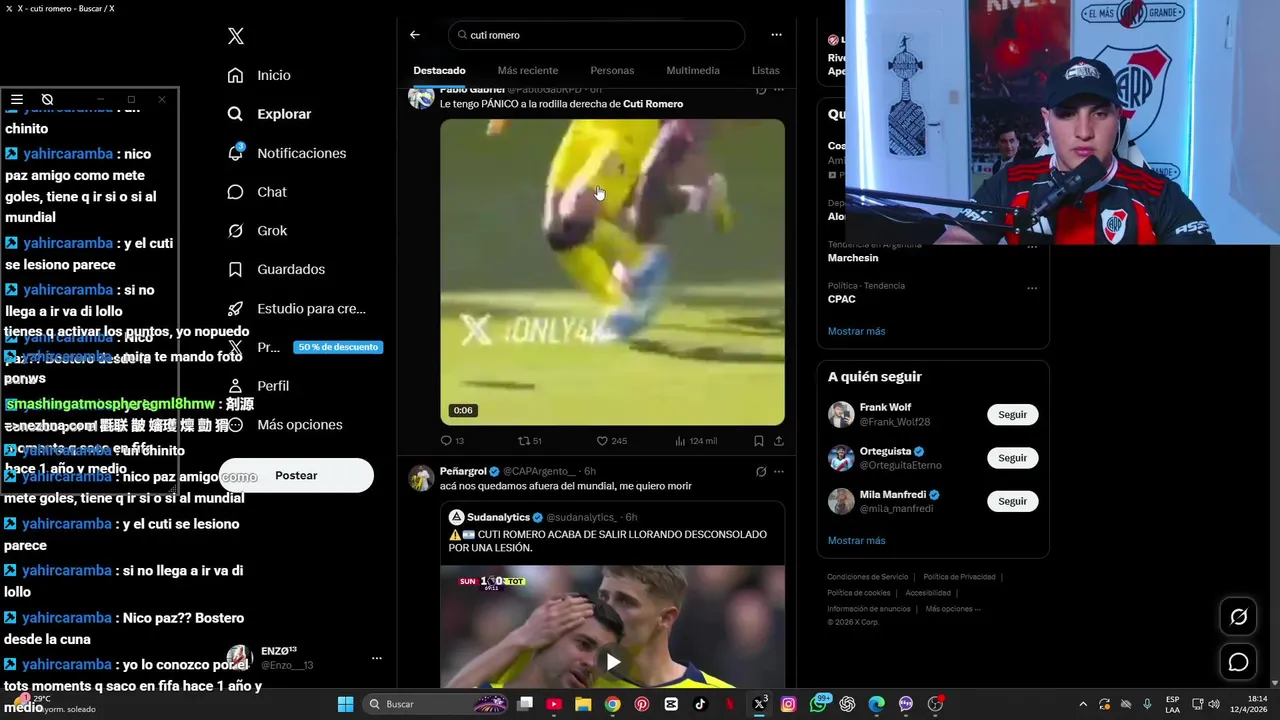Open Peñargrol's profile avatar
The image size is (1280, 720).
(x=421, y=478)
